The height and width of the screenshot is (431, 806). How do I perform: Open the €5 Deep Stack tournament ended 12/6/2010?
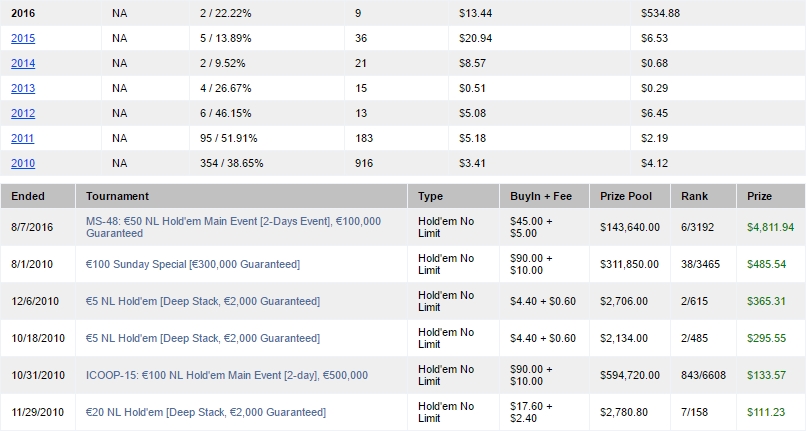pyautogui.click(x=203, y=301)
